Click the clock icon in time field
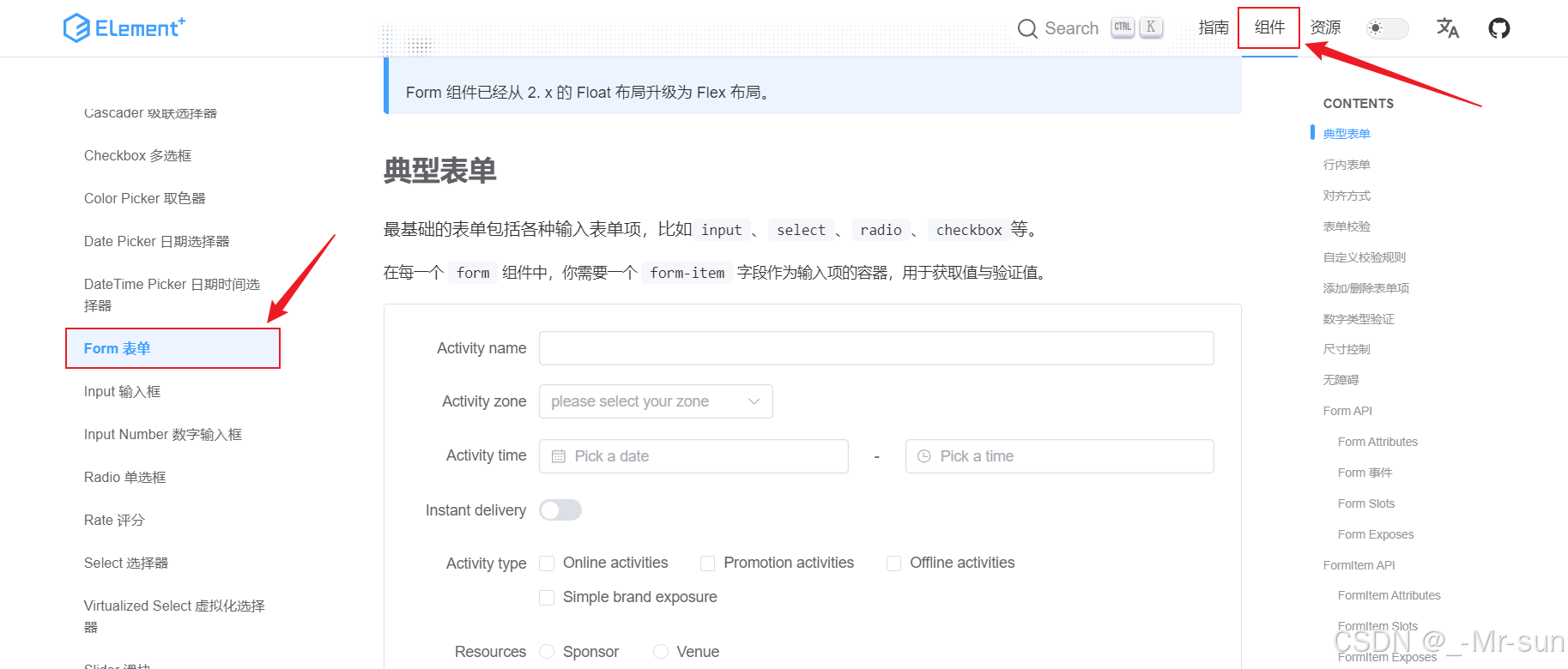The image size is (1568, 669). [924, 456]
